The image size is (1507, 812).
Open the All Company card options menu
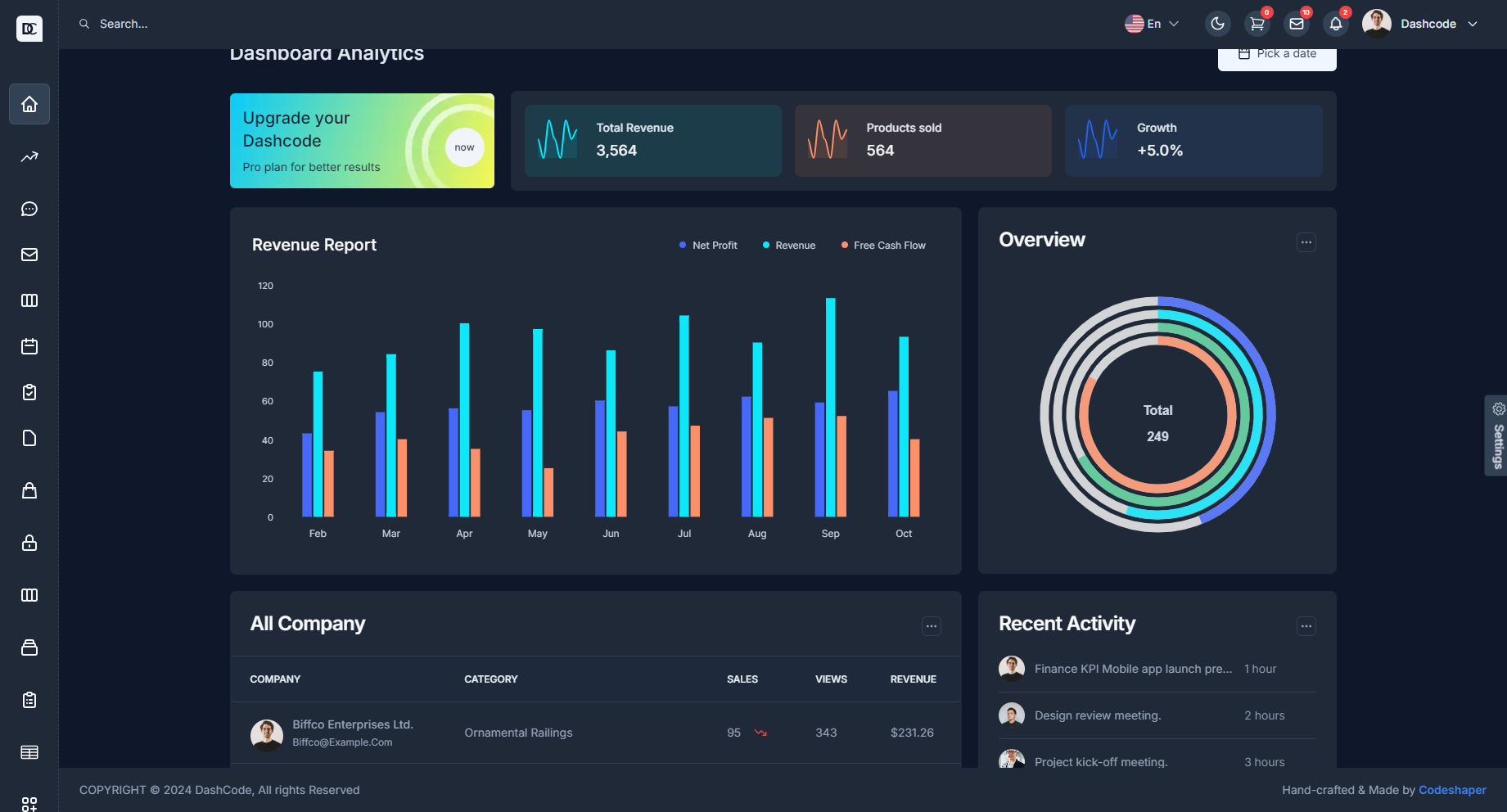pyautogui.click(x=932, y=626)
